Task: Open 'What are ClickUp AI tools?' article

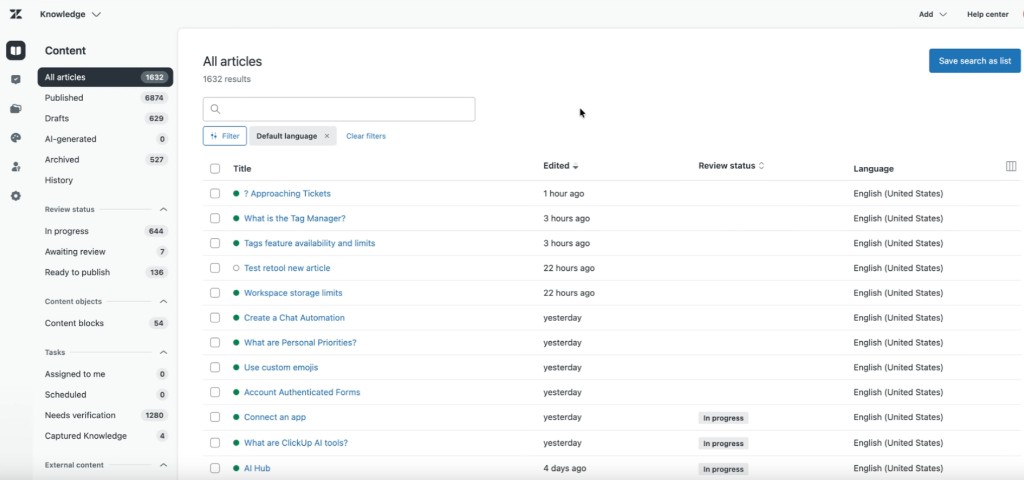Action: pyautogui.click(x=296, y=442)
